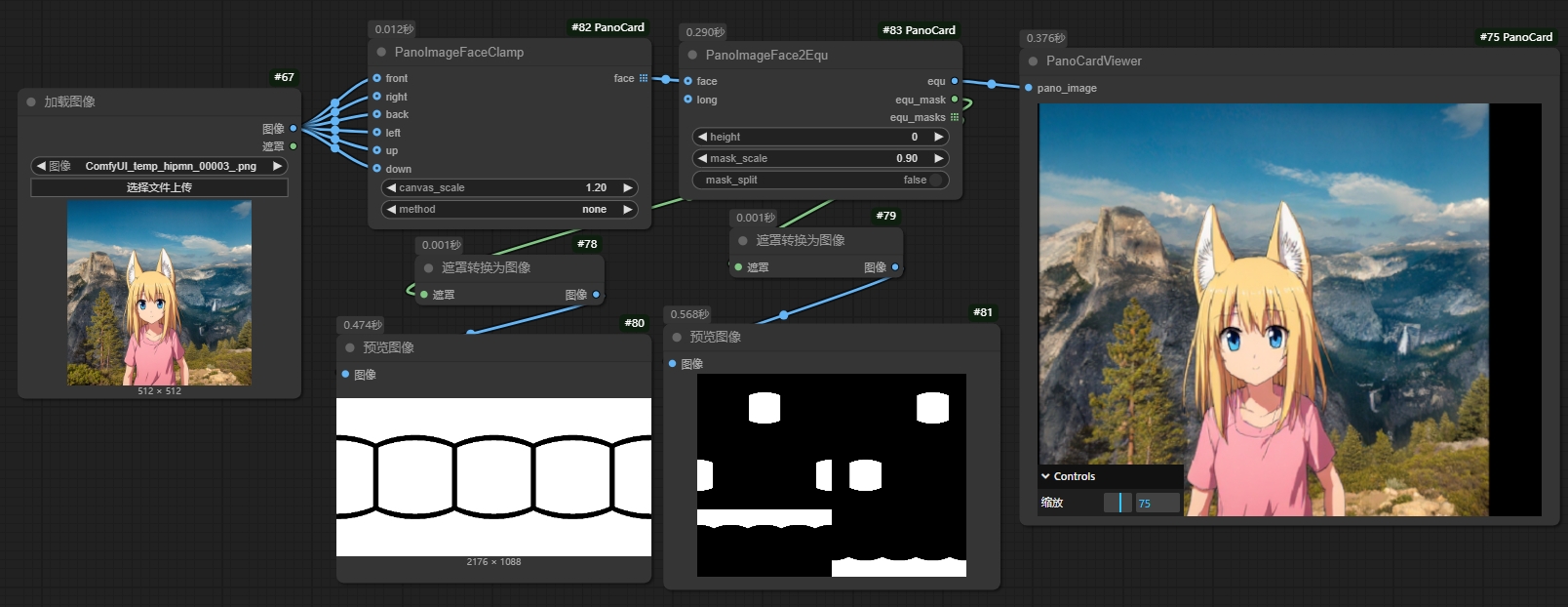Viewport: 1568px width, 607px height.
Task: Click the right input socket
Action: tap(376, 96)
